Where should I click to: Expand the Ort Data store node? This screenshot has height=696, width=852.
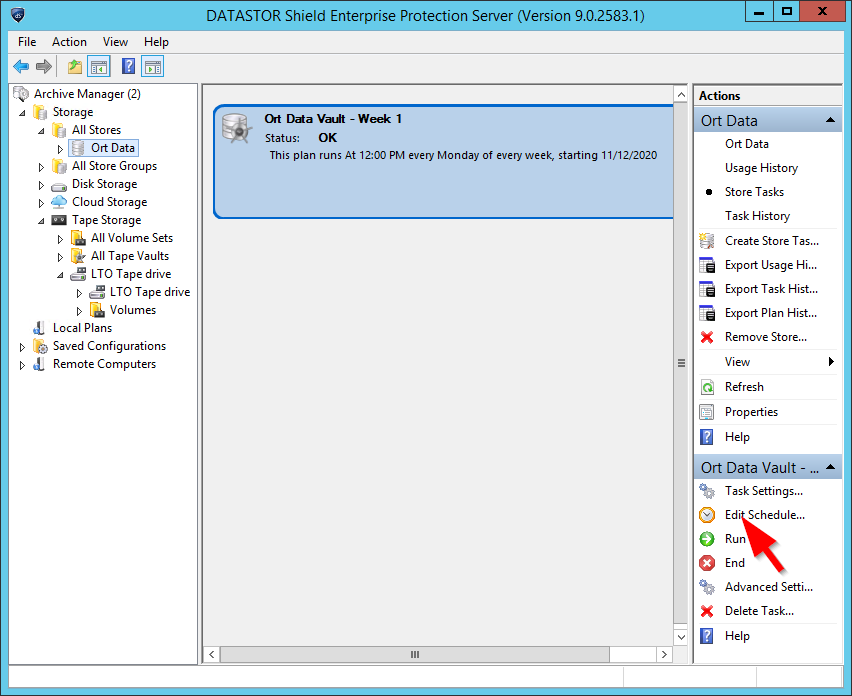click(x=60, y=148)
